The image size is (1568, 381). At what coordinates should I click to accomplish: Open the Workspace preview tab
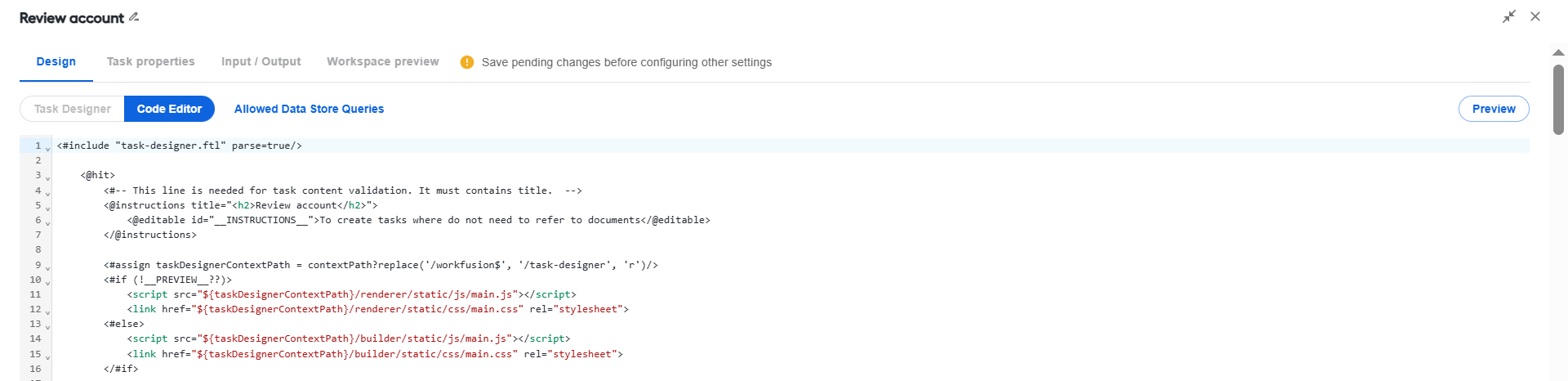coord(383,61)
